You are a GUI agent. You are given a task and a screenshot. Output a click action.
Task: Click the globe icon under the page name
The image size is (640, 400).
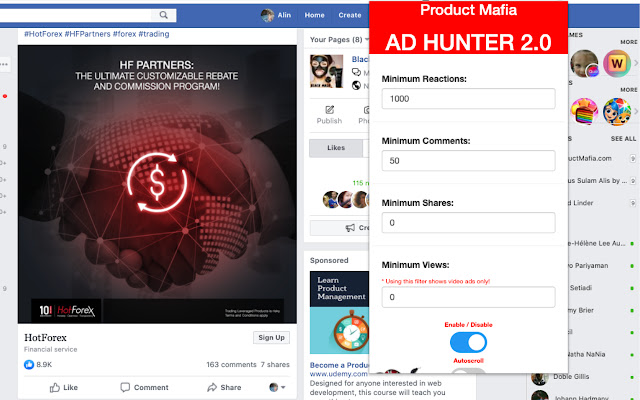356,86
